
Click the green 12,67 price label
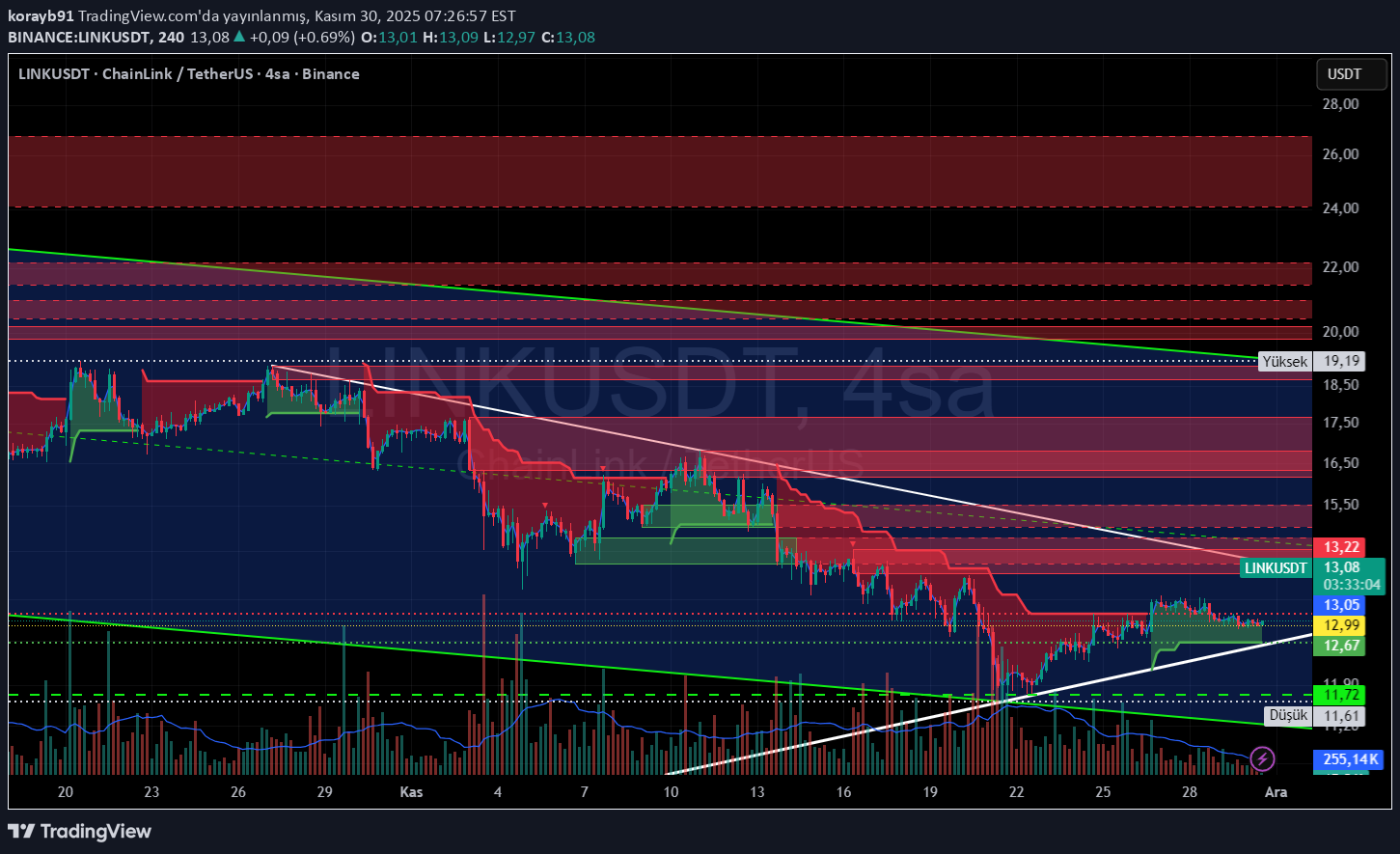click(x=1341, y=646)
